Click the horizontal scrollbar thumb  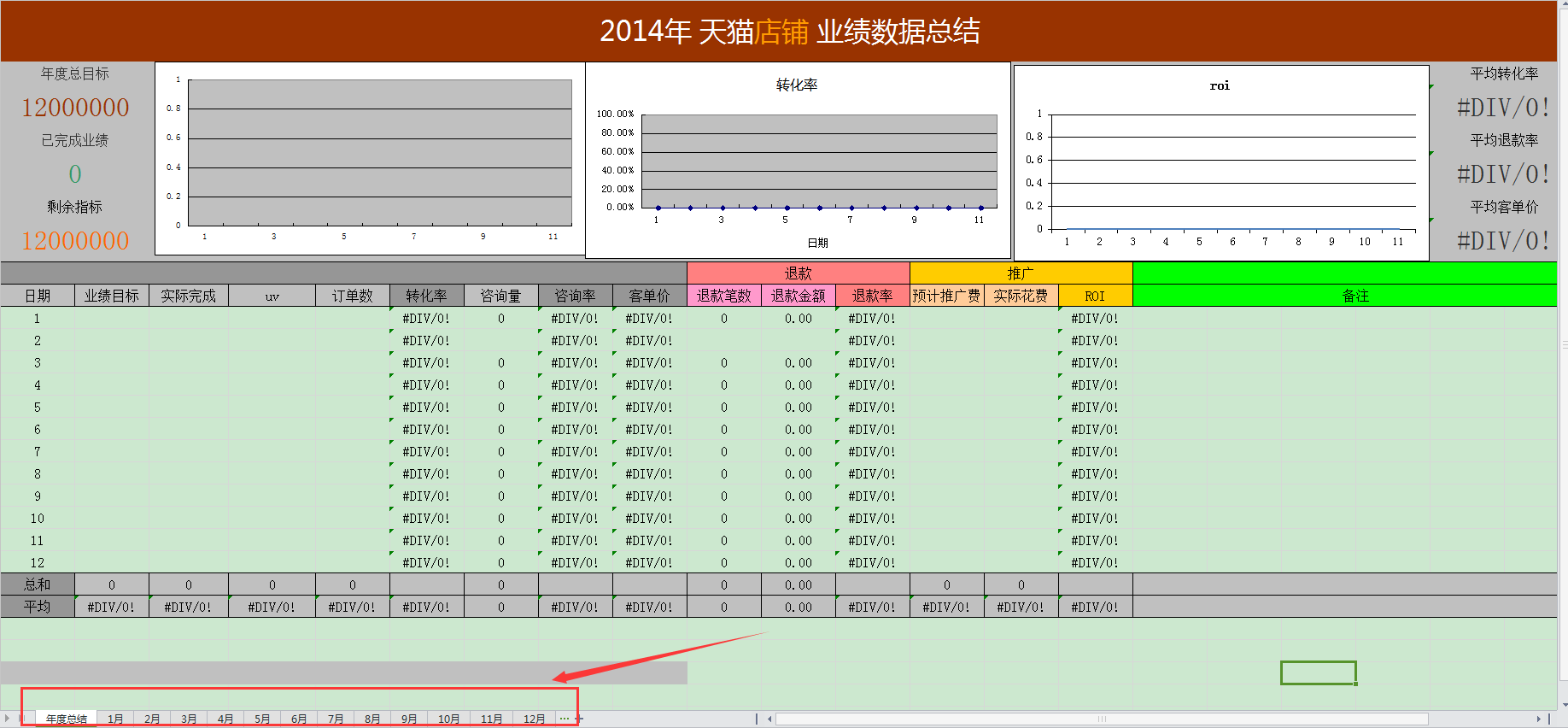pyautogui.click(x=1102, y=719)
